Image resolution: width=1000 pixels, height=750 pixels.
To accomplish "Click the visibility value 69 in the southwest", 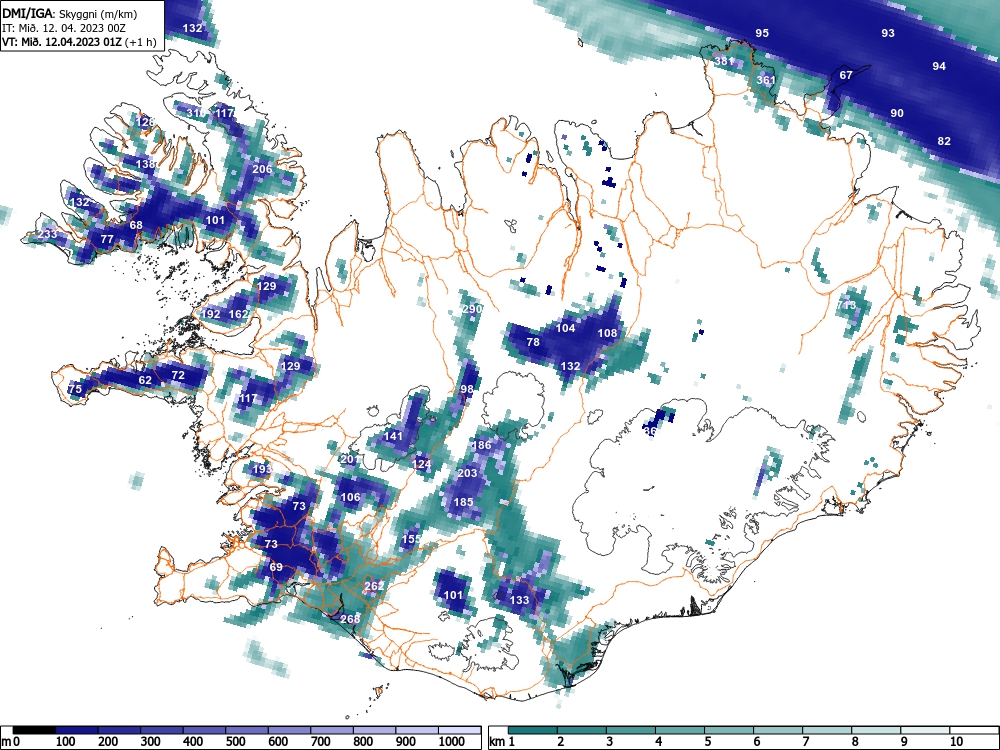I will coord(276,568).
